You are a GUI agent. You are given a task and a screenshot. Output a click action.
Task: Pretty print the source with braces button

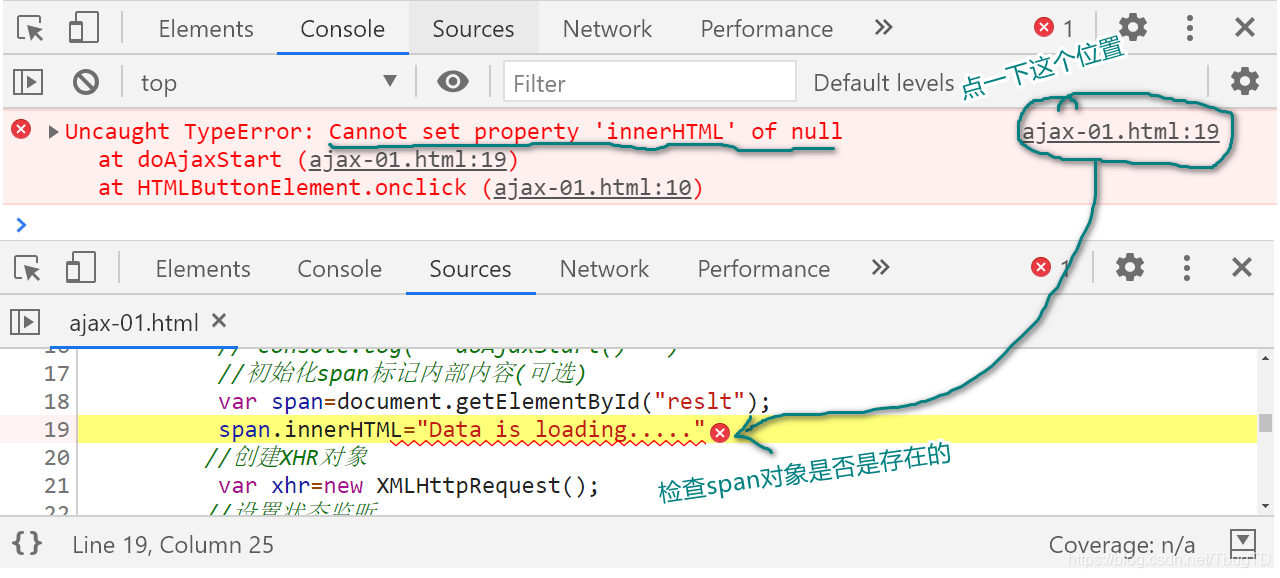pyautogui.click(x=27, y=544)
